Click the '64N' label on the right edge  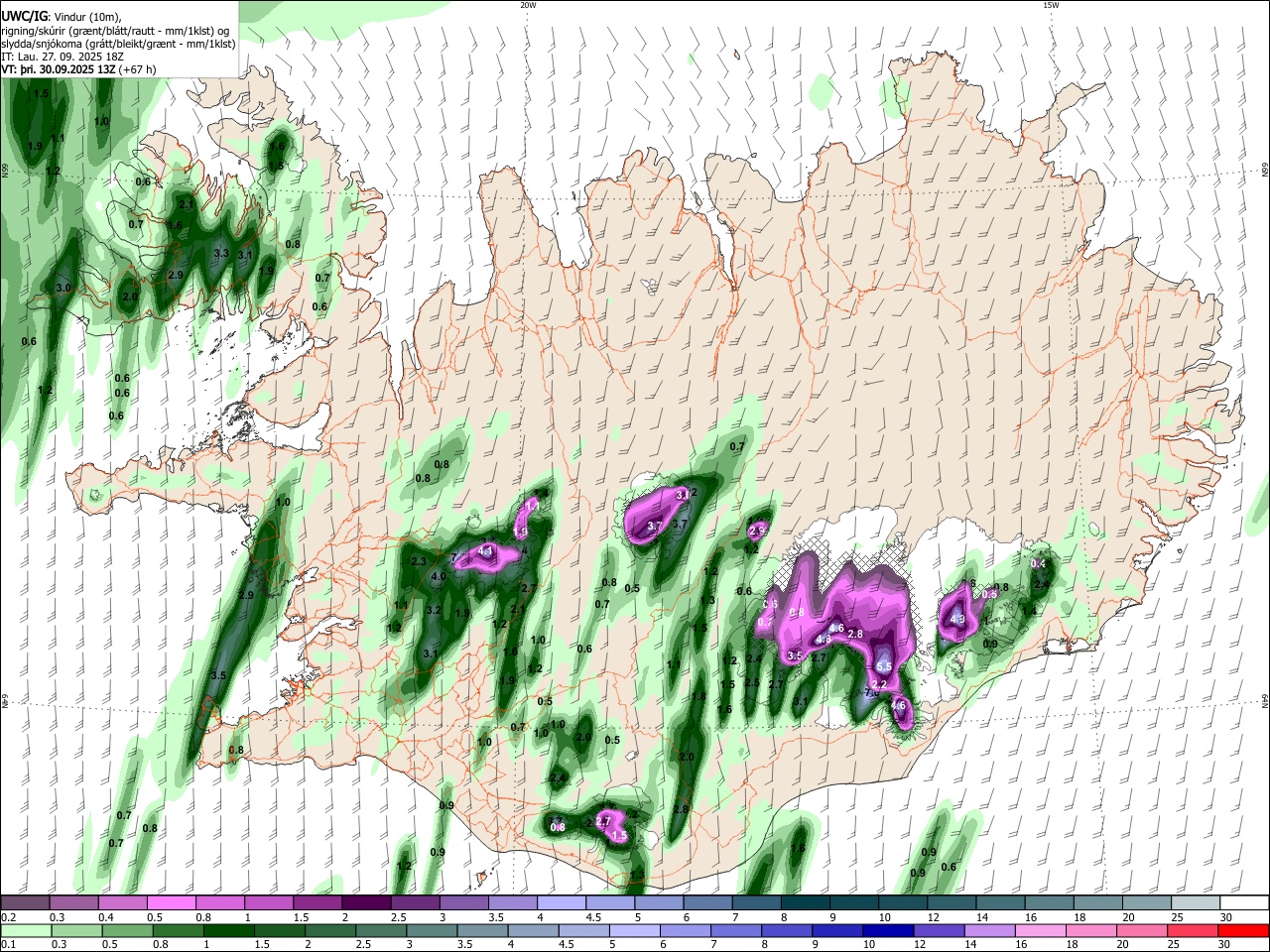[1264, 700]
